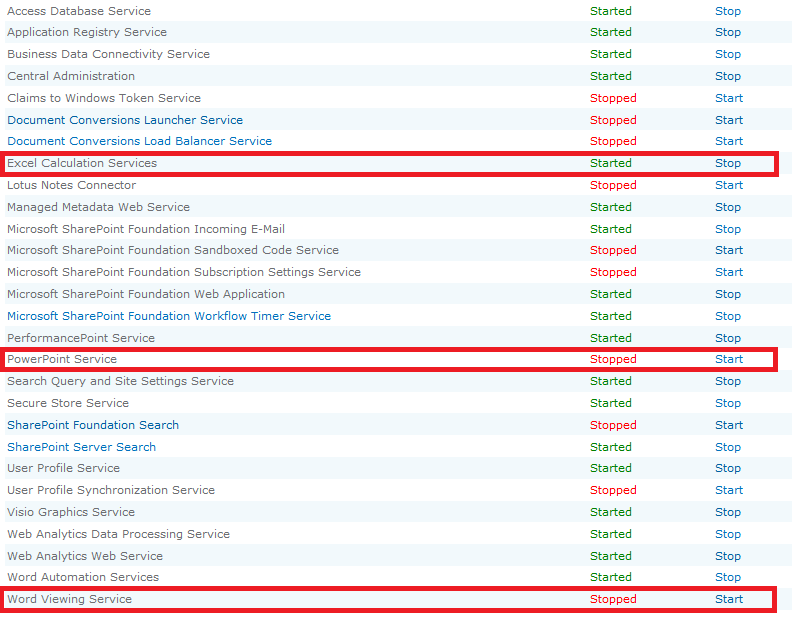Stop the Application Registry Service
The width and height of the screenshot is (792, 624).
click(727, 32)
